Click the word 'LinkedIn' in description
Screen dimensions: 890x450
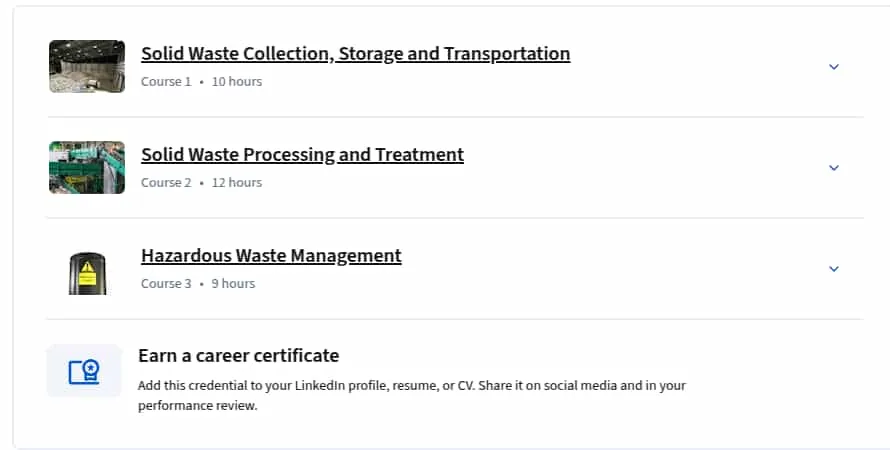[320, 385]
